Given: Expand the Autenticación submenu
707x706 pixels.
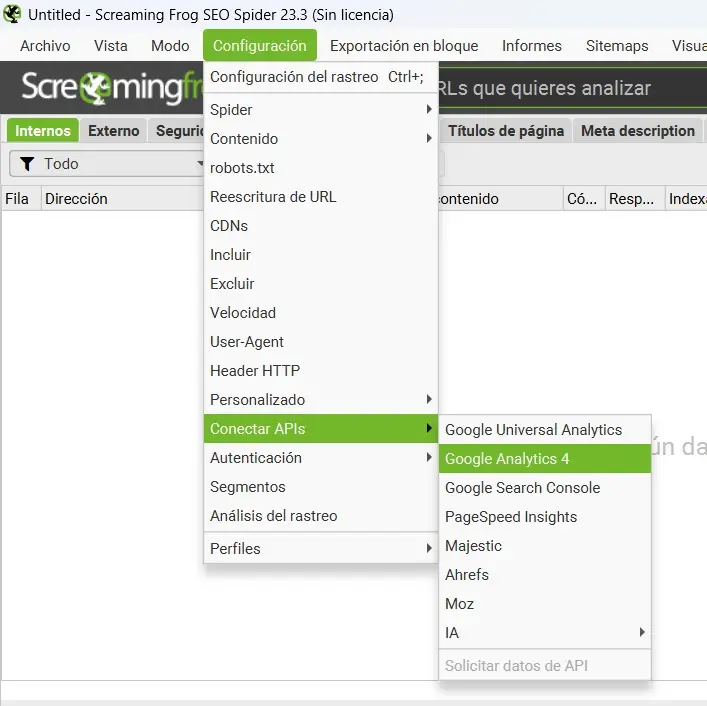Looking at the screenshot, I should click(321, 458).
